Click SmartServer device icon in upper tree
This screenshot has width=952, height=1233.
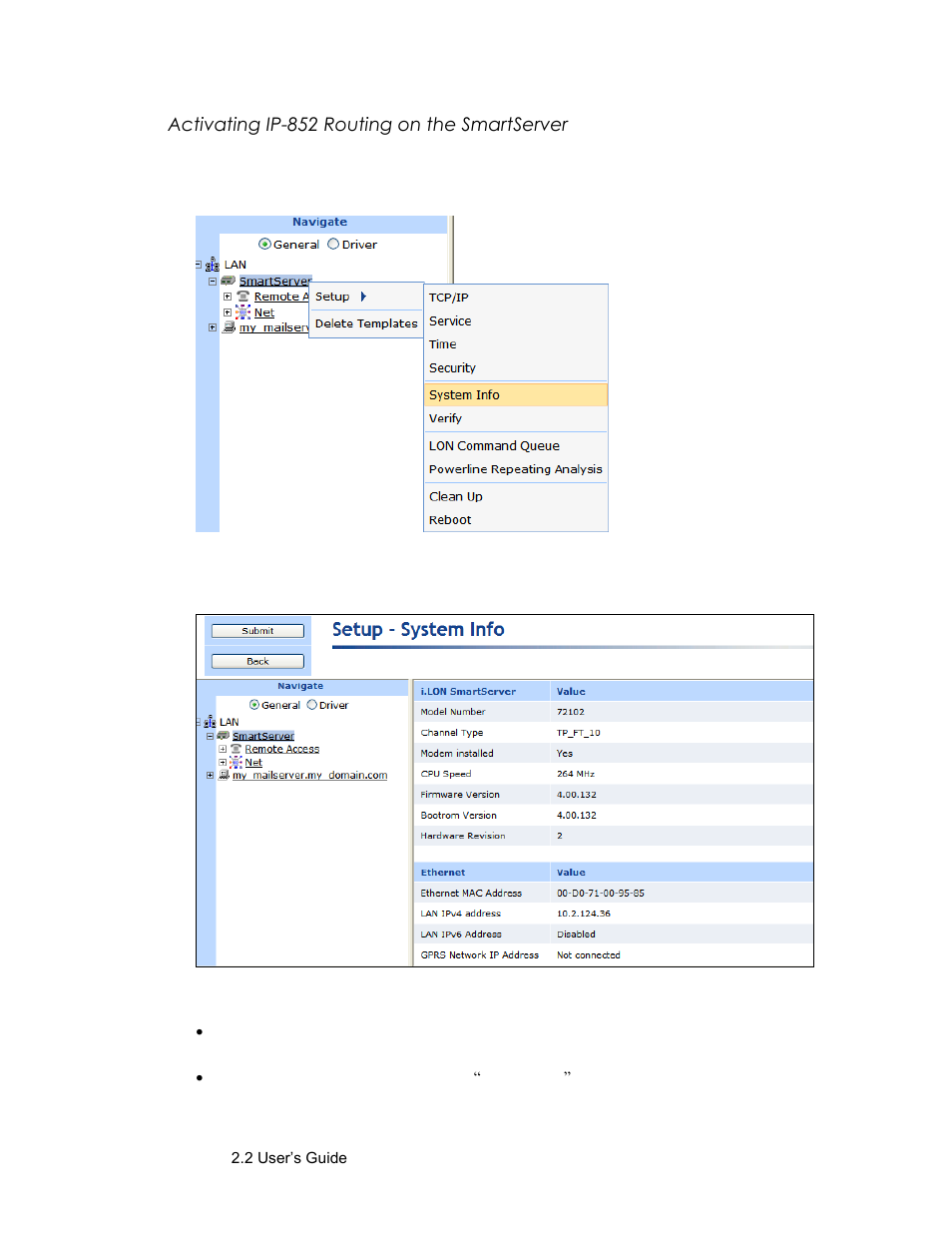[x=229, y=281]
